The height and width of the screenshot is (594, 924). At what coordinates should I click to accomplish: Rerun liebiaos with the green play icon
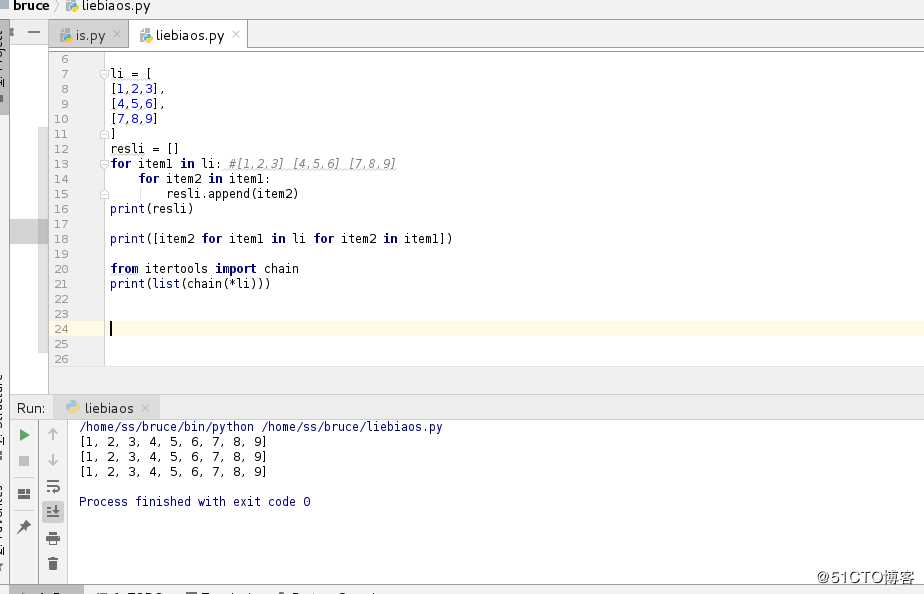tap(24, 435)
